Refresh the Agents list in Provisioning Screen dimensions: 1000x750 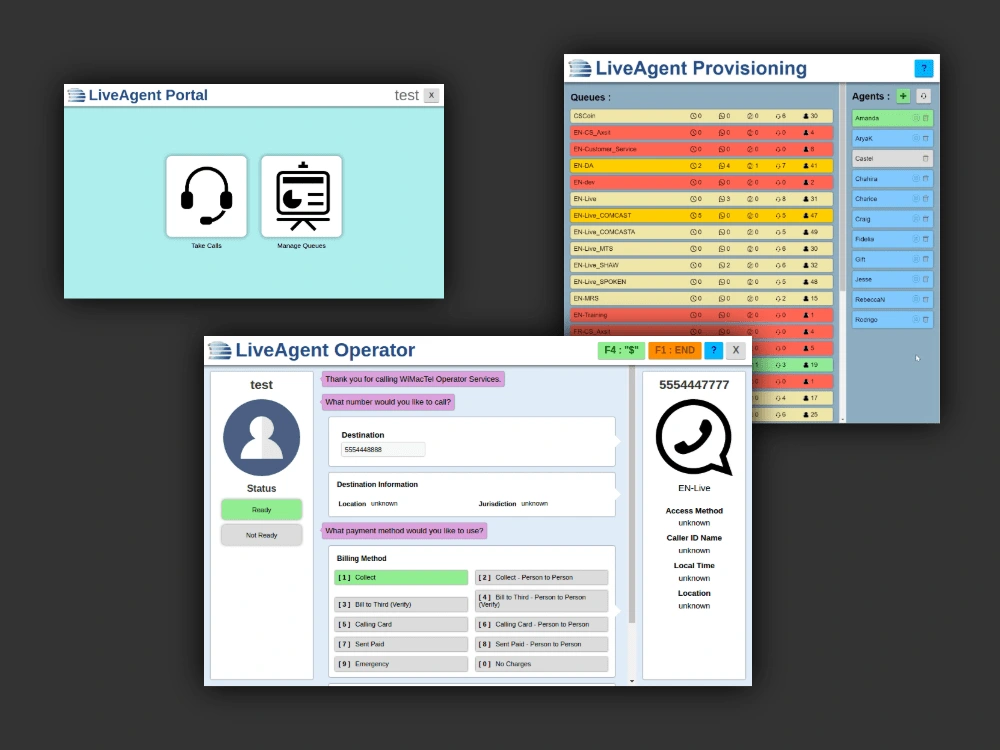[923, 96]
